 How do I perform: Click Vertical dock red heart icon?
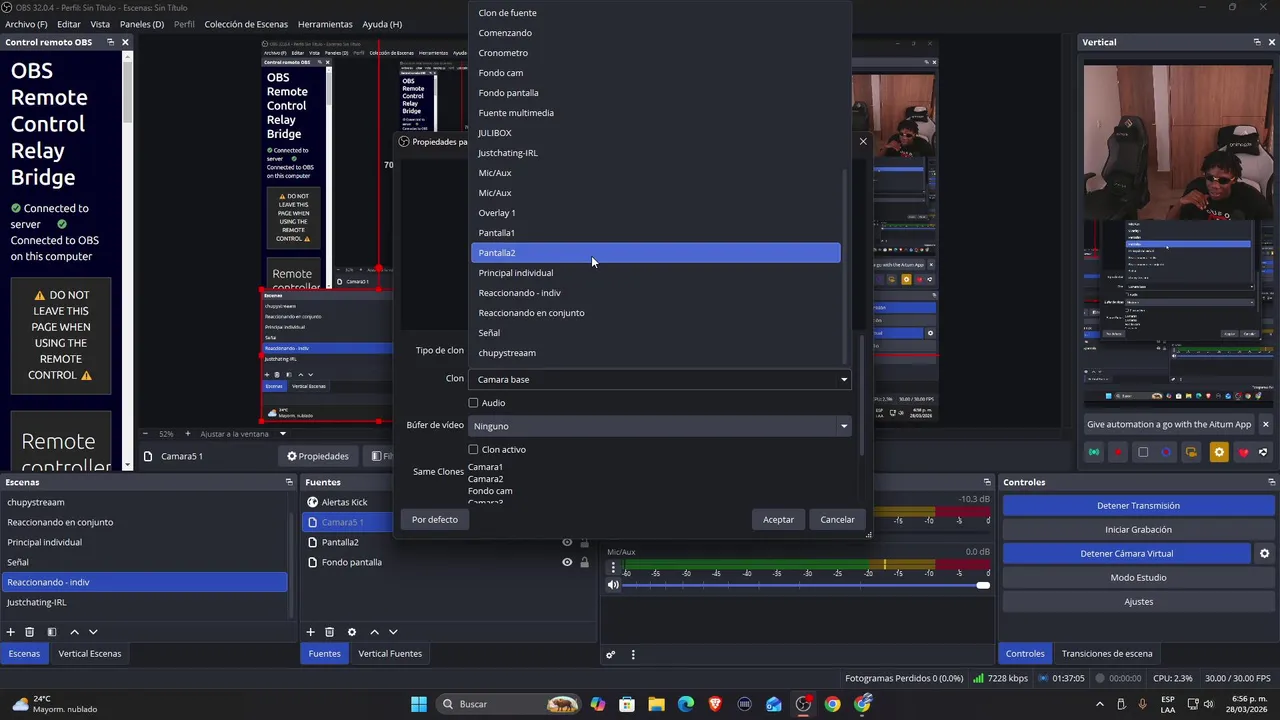pyautogui.click(x=1243, y=452)
